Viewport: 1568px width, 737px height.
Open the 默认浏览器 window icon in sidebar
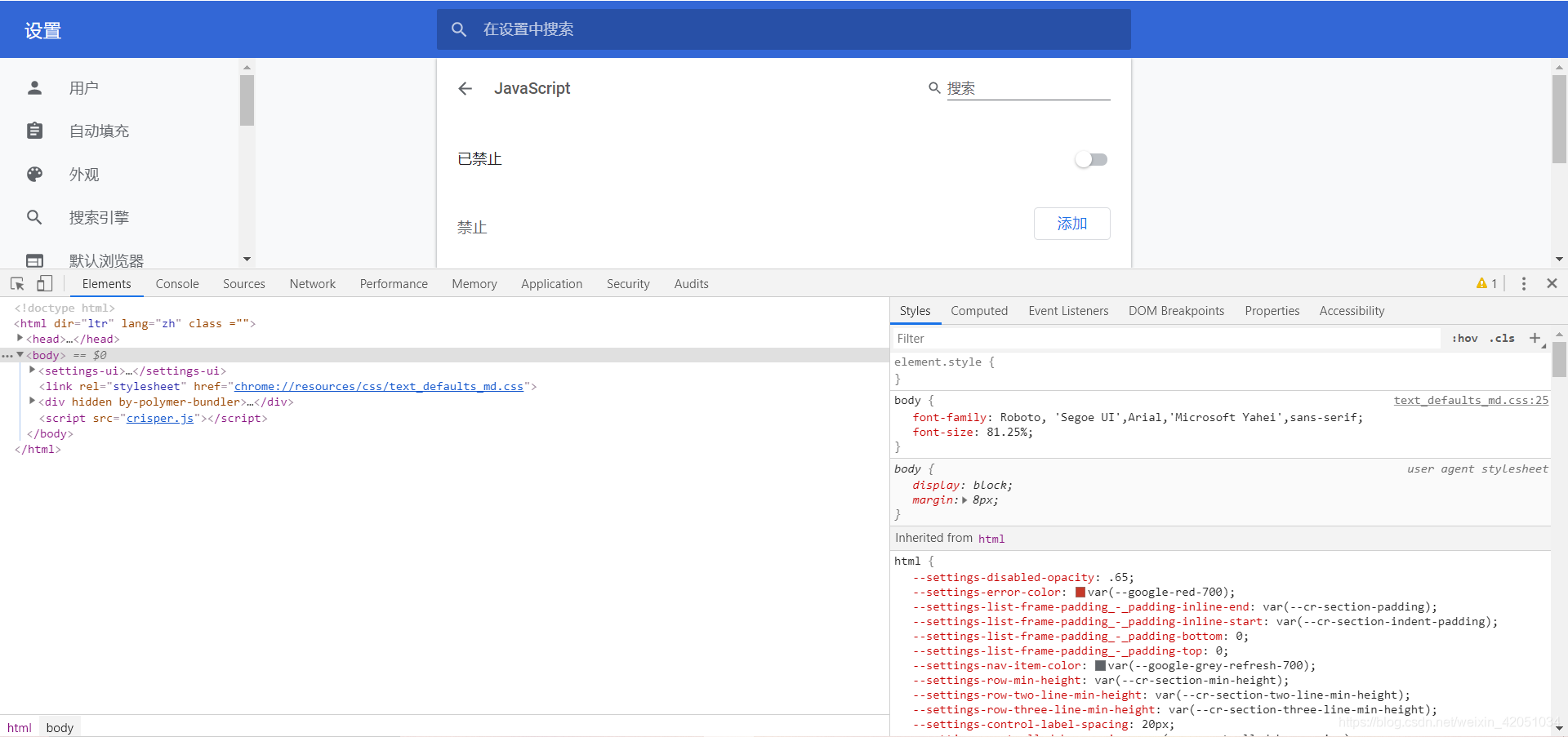coord(34,260)
